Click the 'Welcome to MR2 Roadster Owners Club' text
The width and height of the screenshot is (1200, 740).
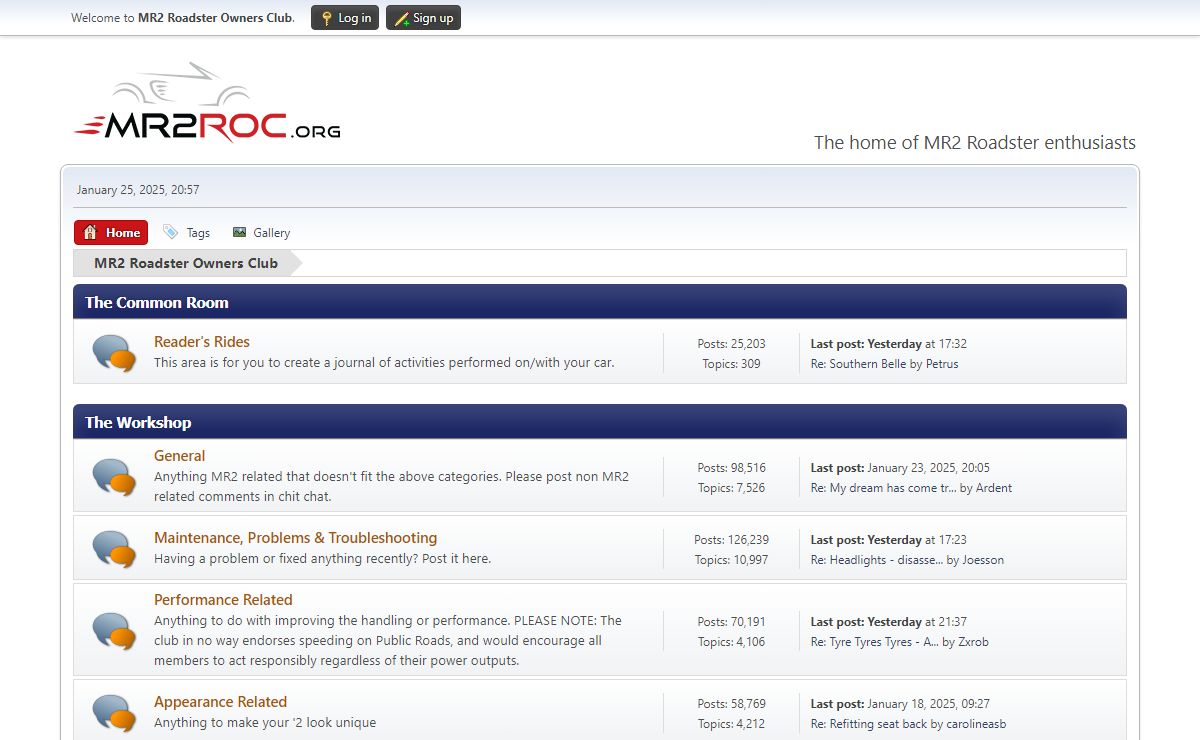click(183, 18)
